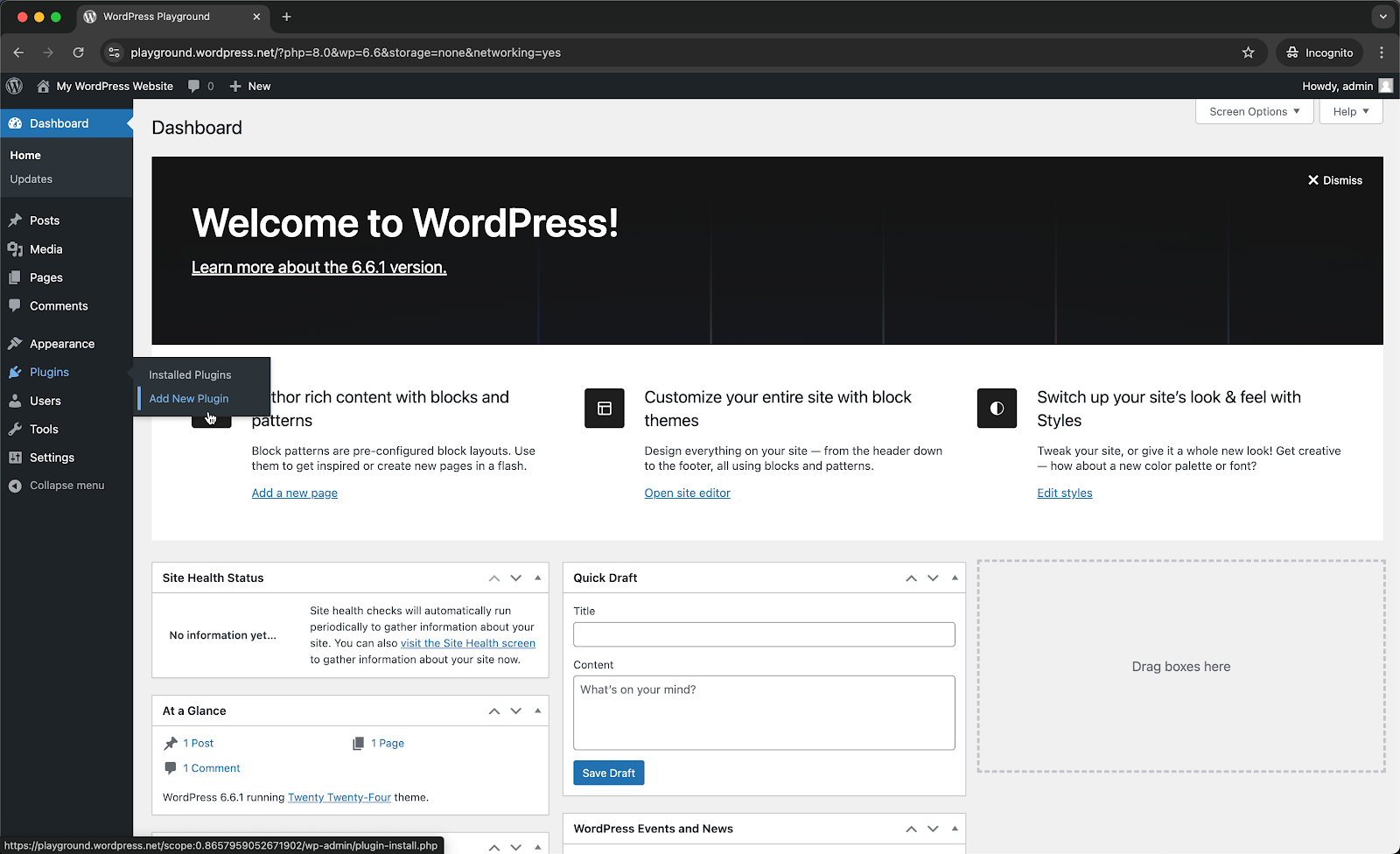Click inside the Quick Draft Title field
The image size is (1400, 854).
[763, 633]
